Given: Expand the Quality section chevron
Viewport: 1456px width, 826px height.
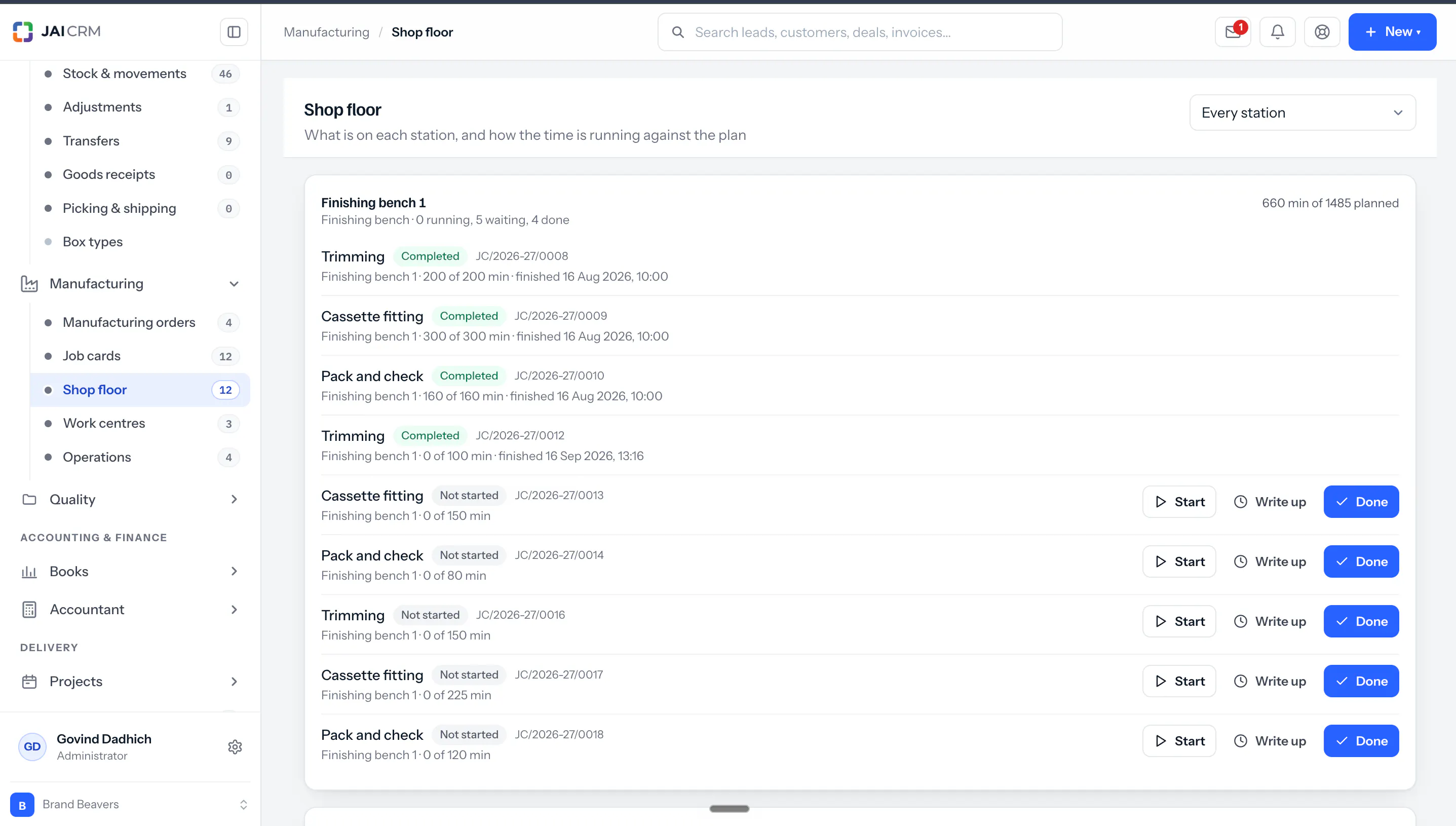Looking at the screenshot, I should 234,499.
